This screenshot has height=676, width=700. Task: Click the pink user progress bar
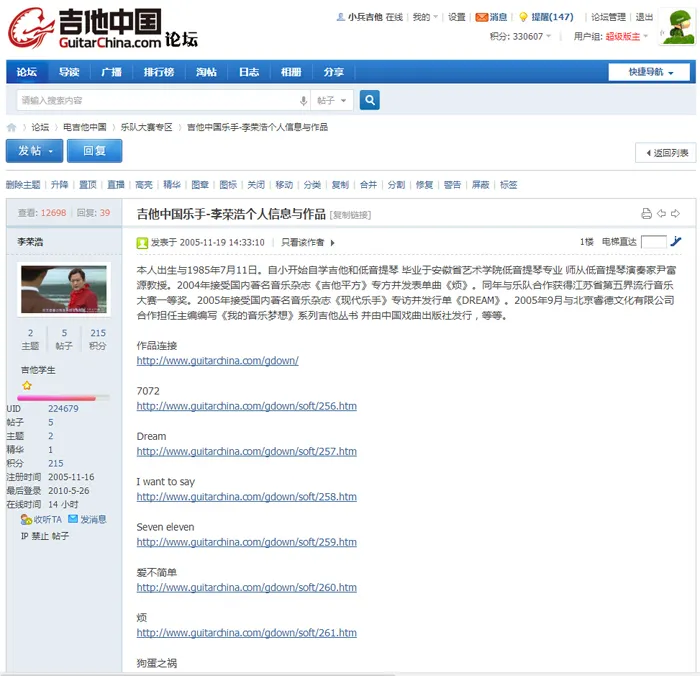[63, 397]
